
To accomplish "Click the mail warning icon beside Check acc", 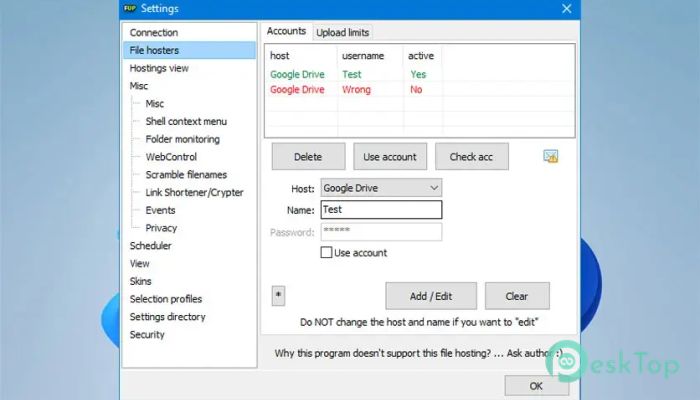I will click(550, 156).
